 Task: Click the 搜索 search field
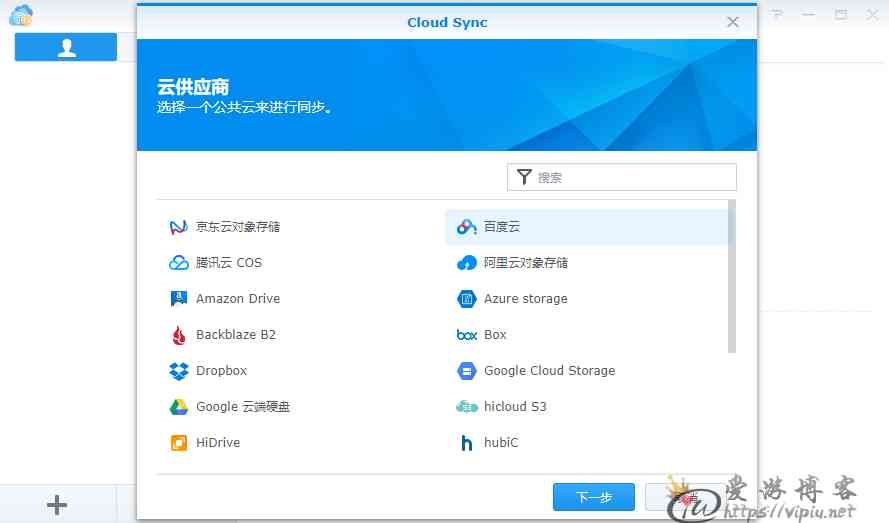tap(622, 178)
